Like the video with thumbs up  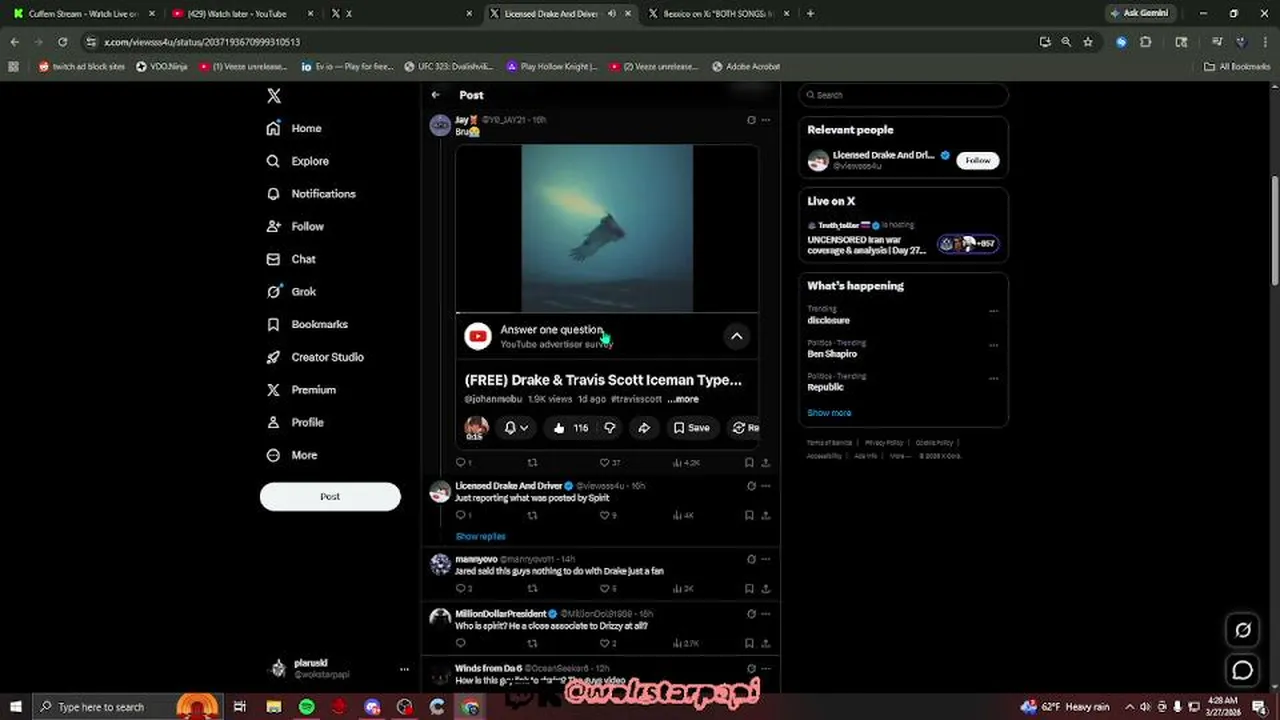point(570,428)
